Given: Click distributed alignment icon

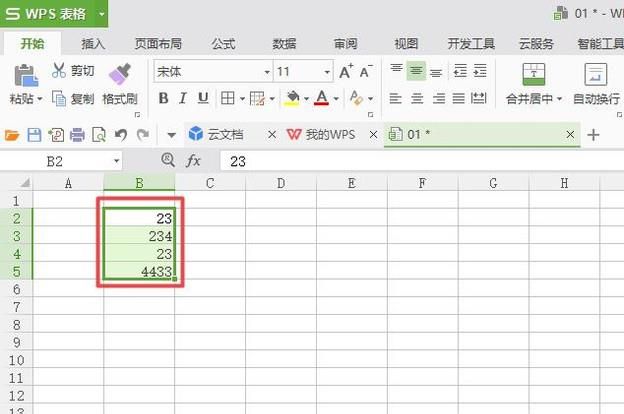Looking at the screenshot, I should (x=479, y=98).
